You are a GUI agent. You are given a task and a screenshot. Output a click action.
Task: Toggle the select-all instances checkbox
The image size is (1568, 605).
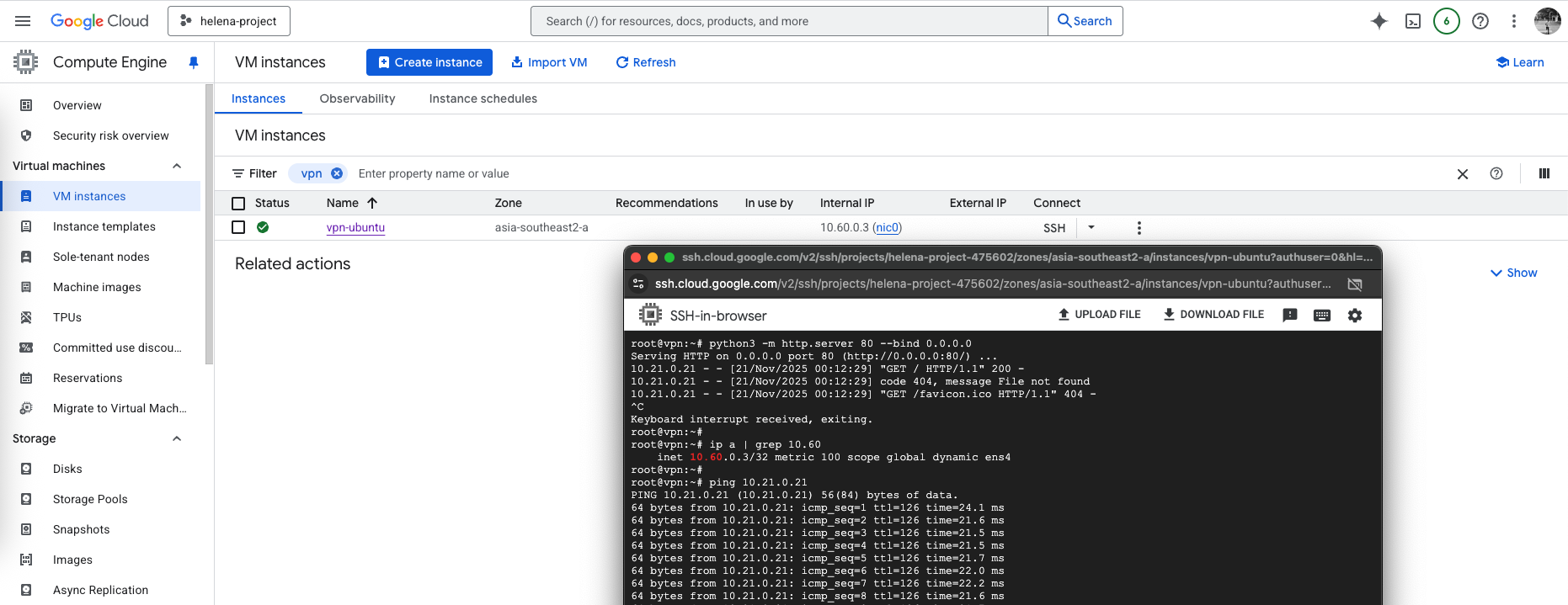coord(238,203)
